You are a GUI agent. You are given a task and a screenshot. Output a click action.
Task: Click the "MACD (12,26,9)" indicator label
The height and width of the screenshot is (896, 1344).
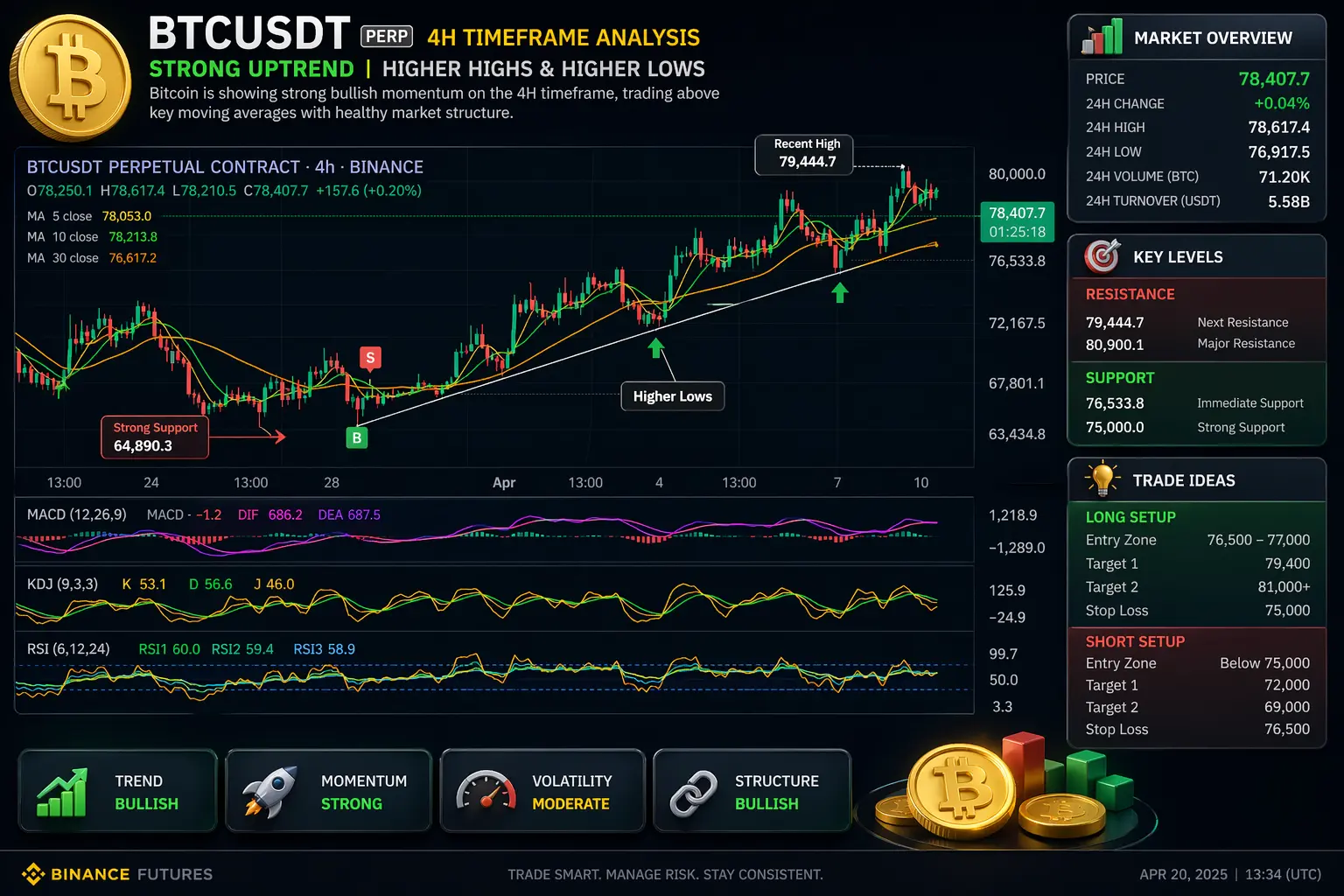coord(77,514)
